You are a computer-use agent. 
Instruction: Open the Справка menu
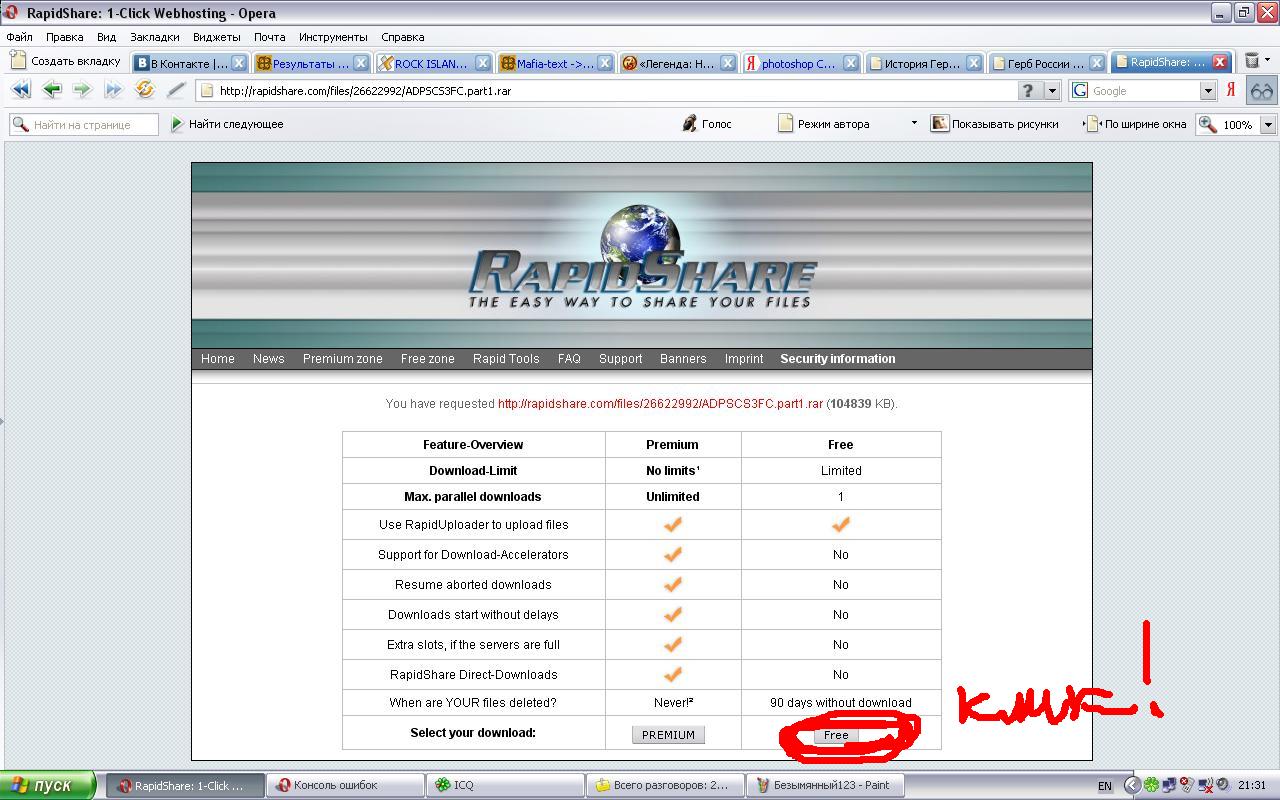(403, 37)
